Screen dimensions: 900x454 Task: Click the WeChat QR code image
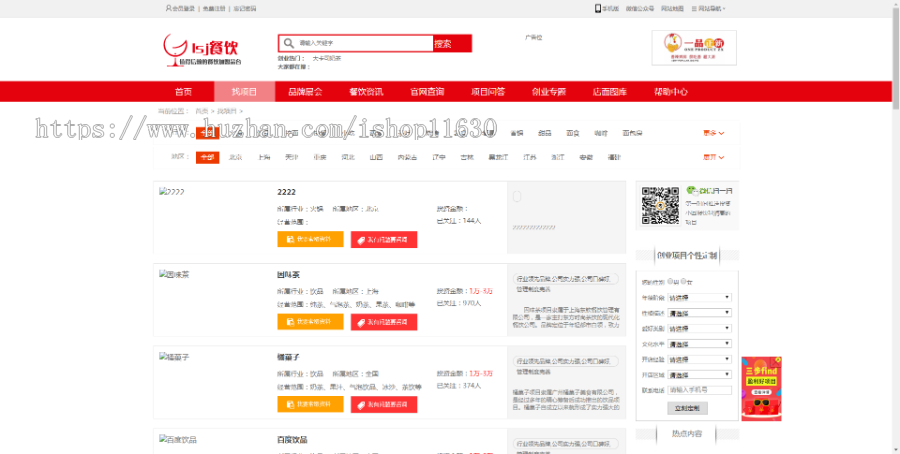660,205
